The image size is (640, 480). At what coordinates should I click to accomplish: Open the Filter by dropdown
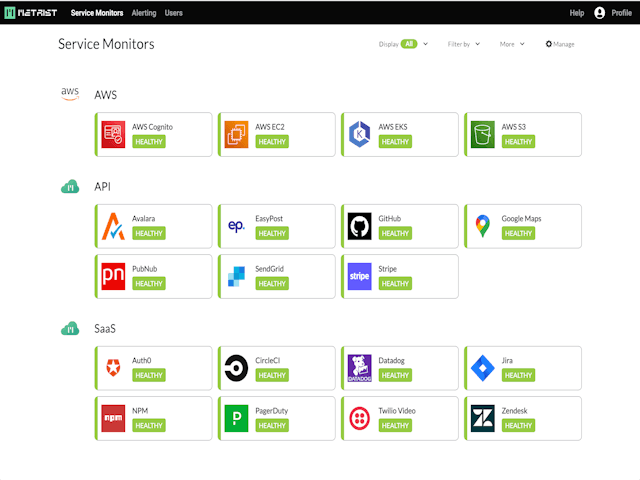coord(463,44)
